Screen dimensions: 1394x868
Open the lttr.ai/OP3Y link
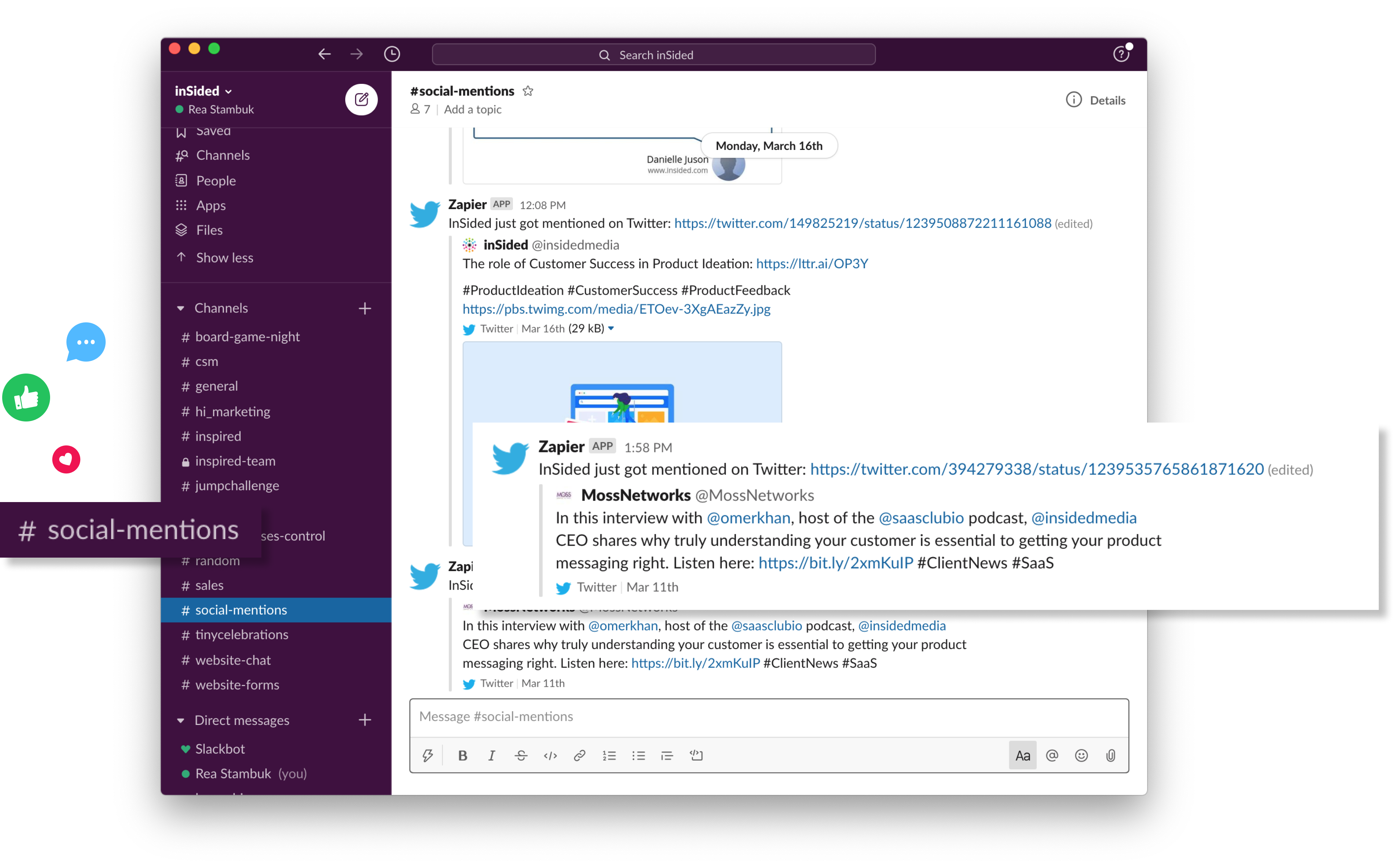812,264
